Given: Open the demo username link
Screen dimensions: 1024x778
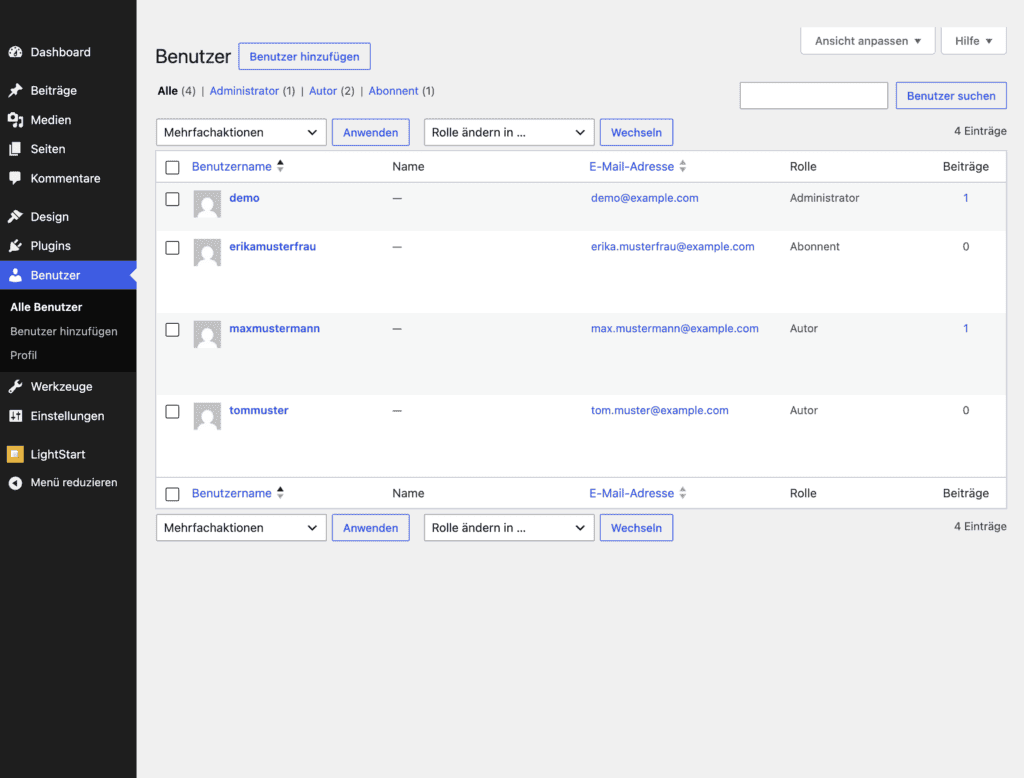Looking at the screenshot, I should [x=244, y=197].
